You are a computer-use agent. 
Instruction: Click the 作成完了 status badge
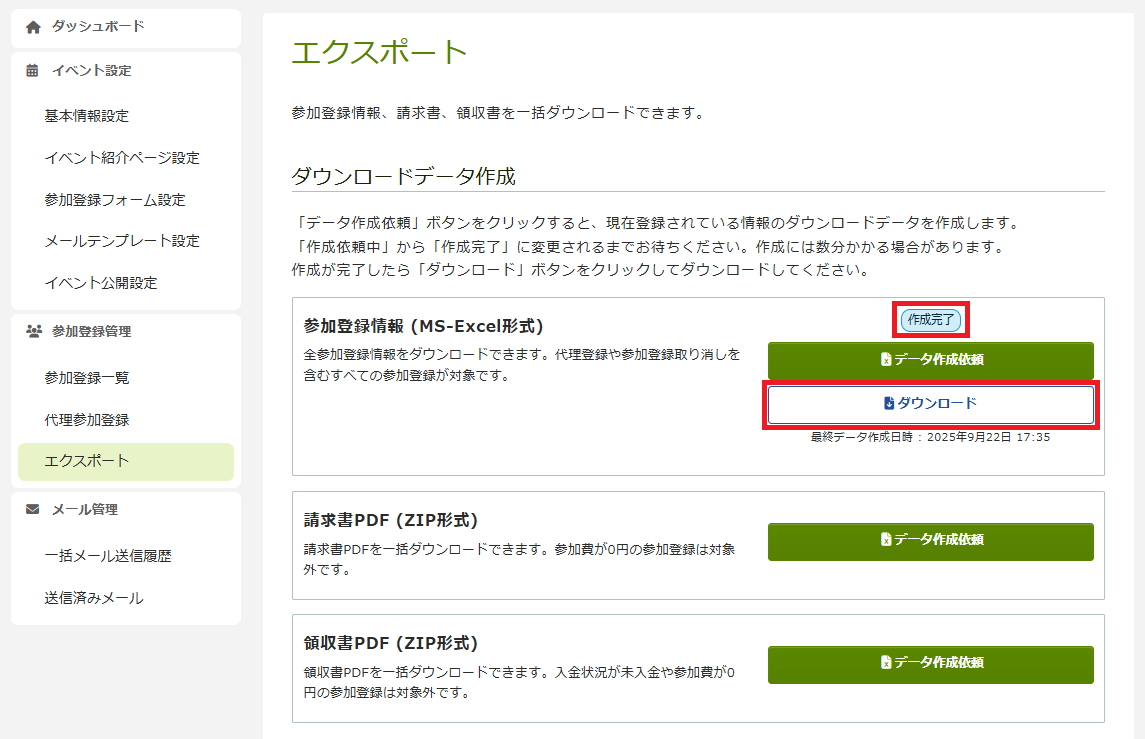pyautogui.click(x=931, y=320)
